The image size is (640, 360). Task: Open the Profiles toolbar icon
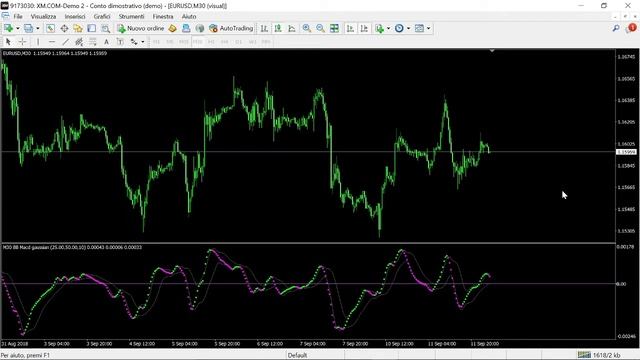(x=28, y=28)
